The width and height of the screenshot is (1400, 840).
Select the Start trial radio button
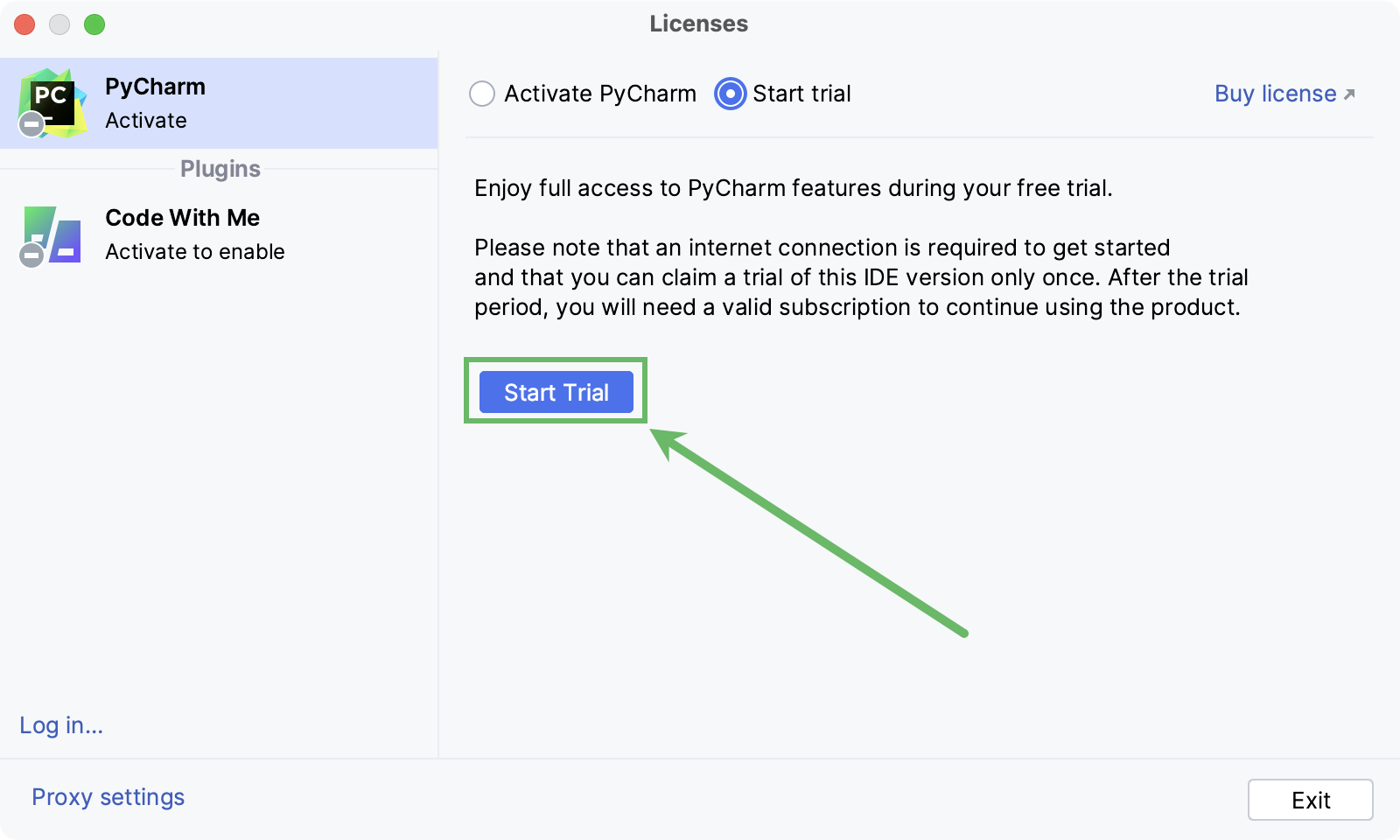(730, 94)
